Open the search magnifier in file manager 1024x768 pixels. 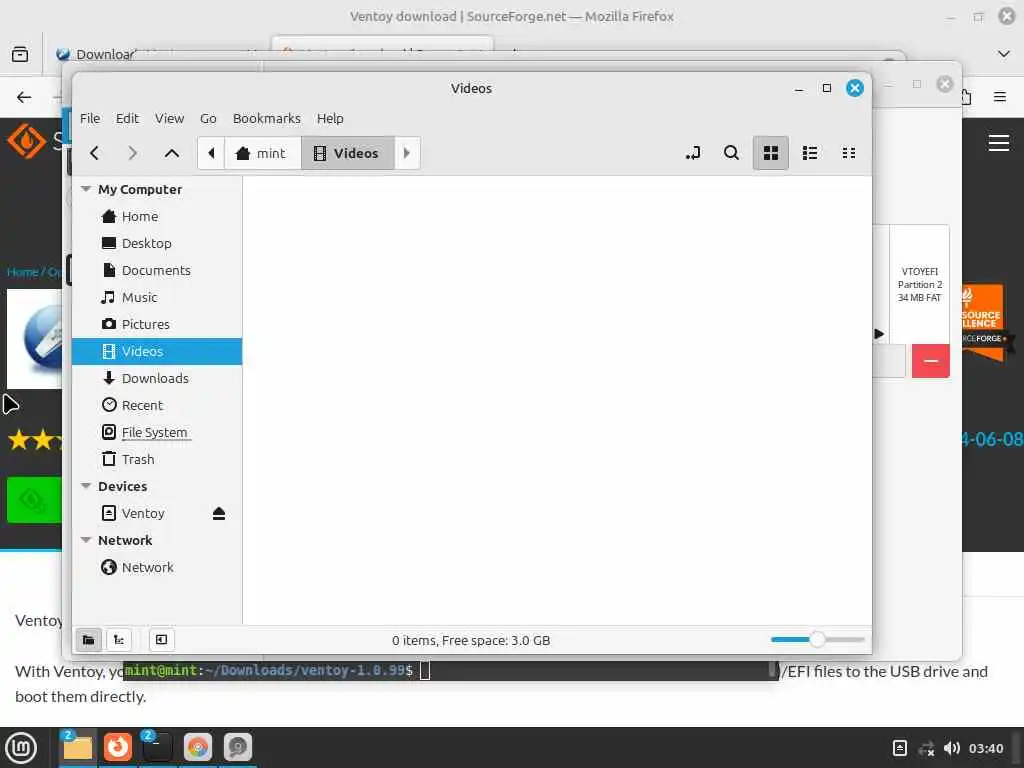click(731, 153)
